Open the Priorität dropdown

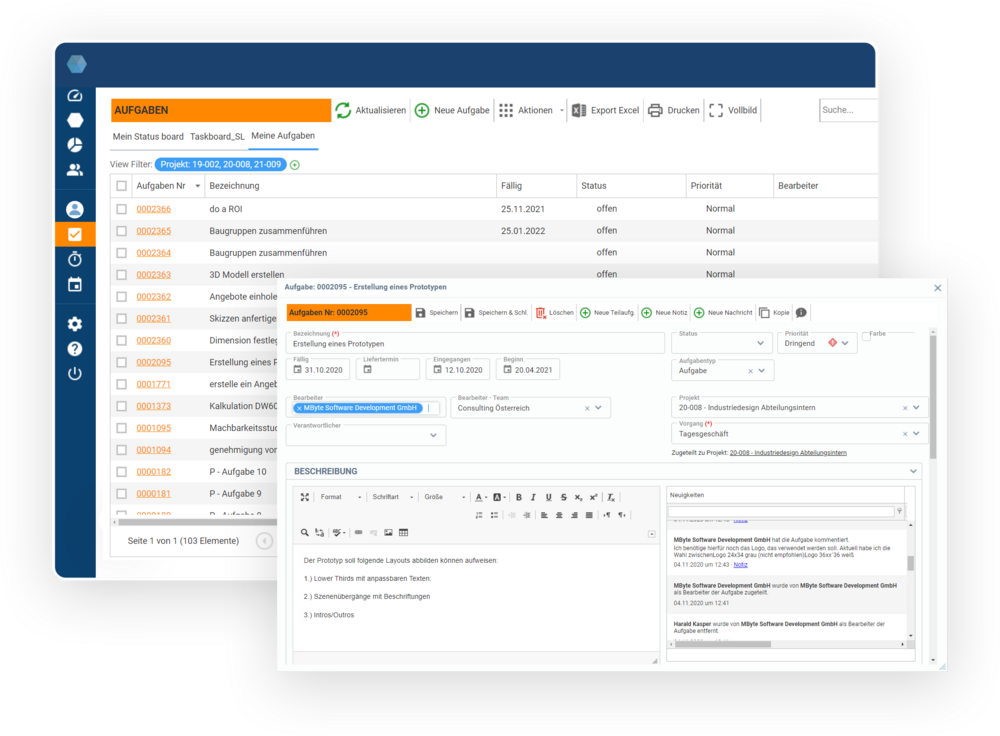point(844,343)
